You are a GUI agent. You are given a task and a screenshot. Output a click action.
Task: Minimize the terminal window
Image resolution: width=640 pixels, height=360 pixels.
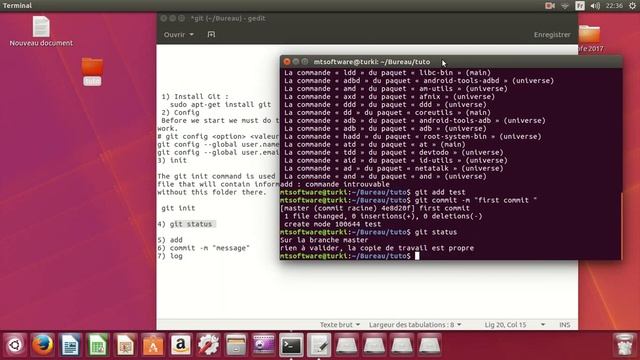click(296, 62)
